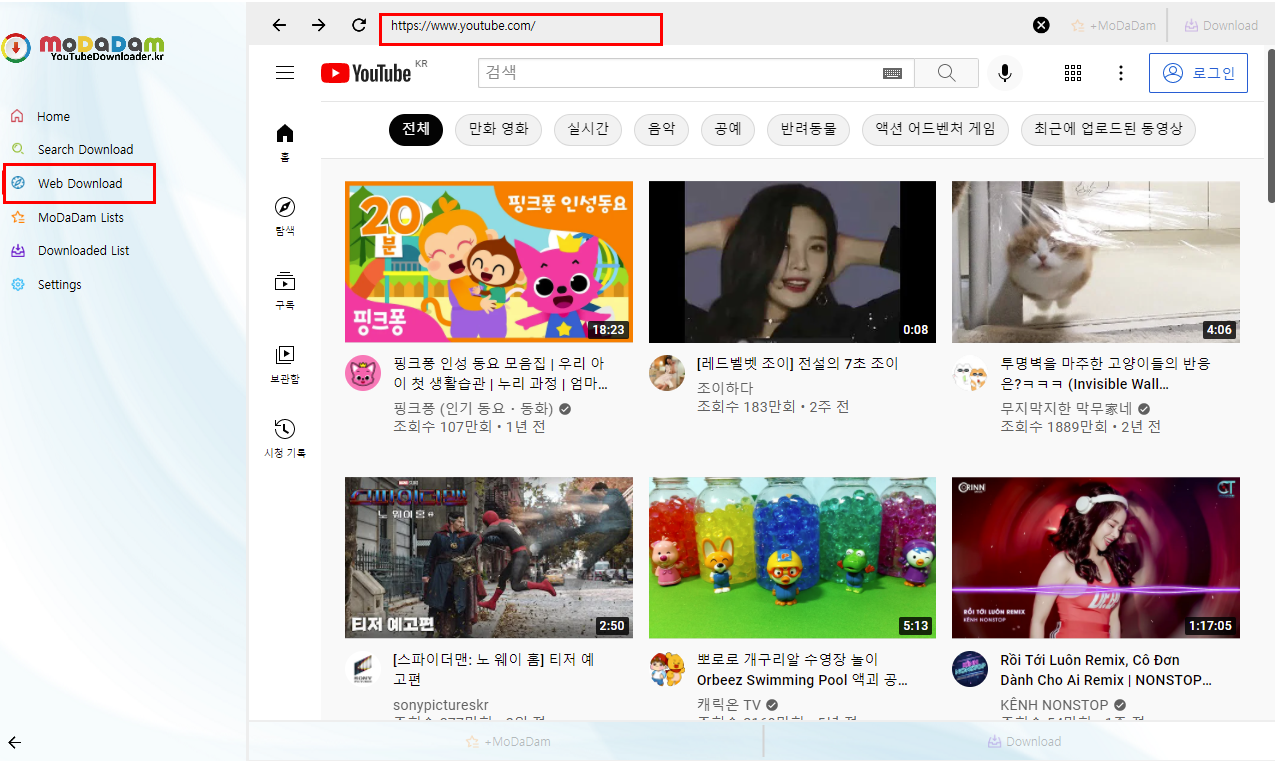This screenshot has height=761, width=1275.
Task: Open the 1:17:05 remix video thumbnail
Action: (x=1096, y=558)
